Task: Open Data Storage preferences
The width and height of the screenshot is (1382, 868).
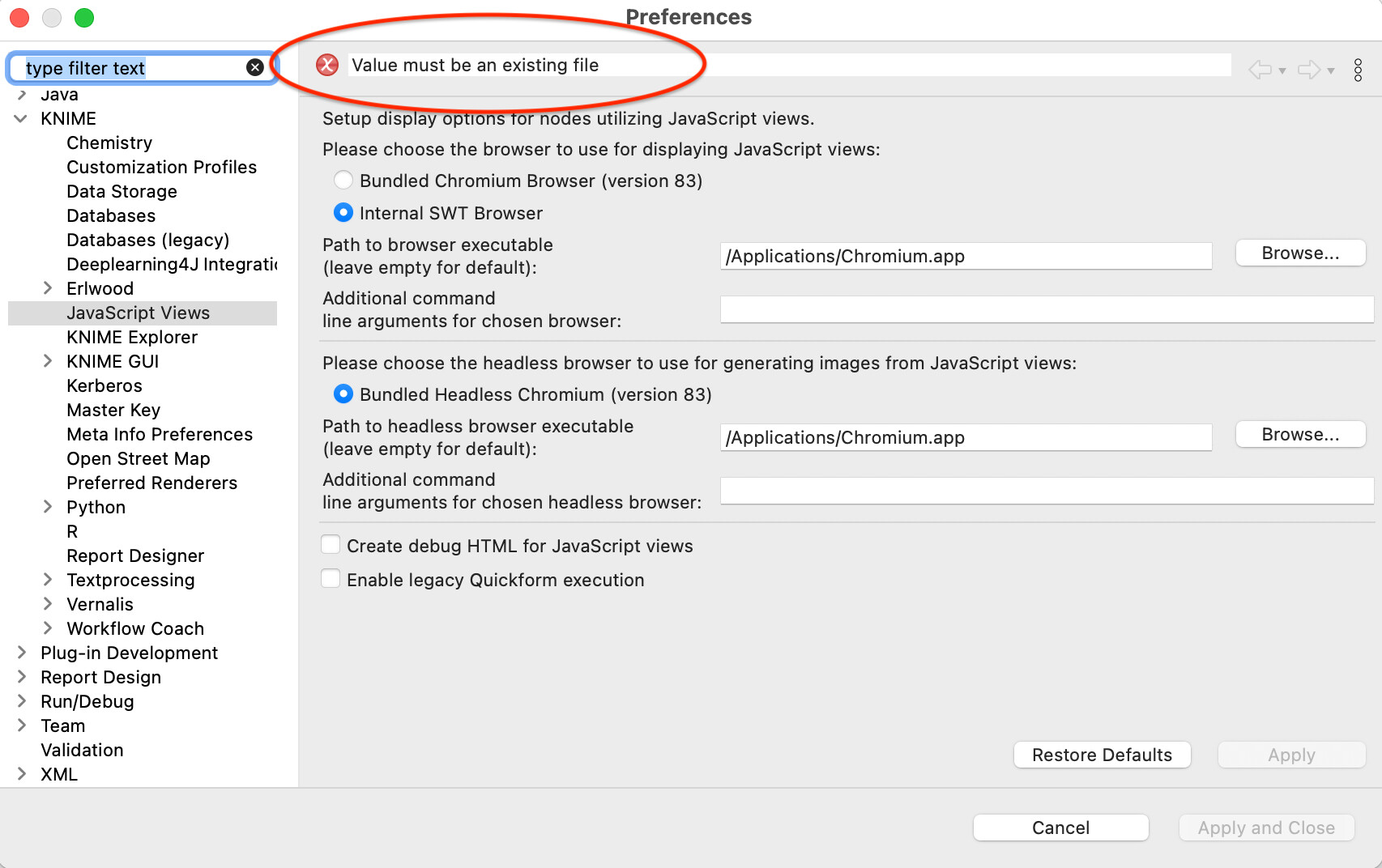Action: pyautogui.click(x=122, y=191)
